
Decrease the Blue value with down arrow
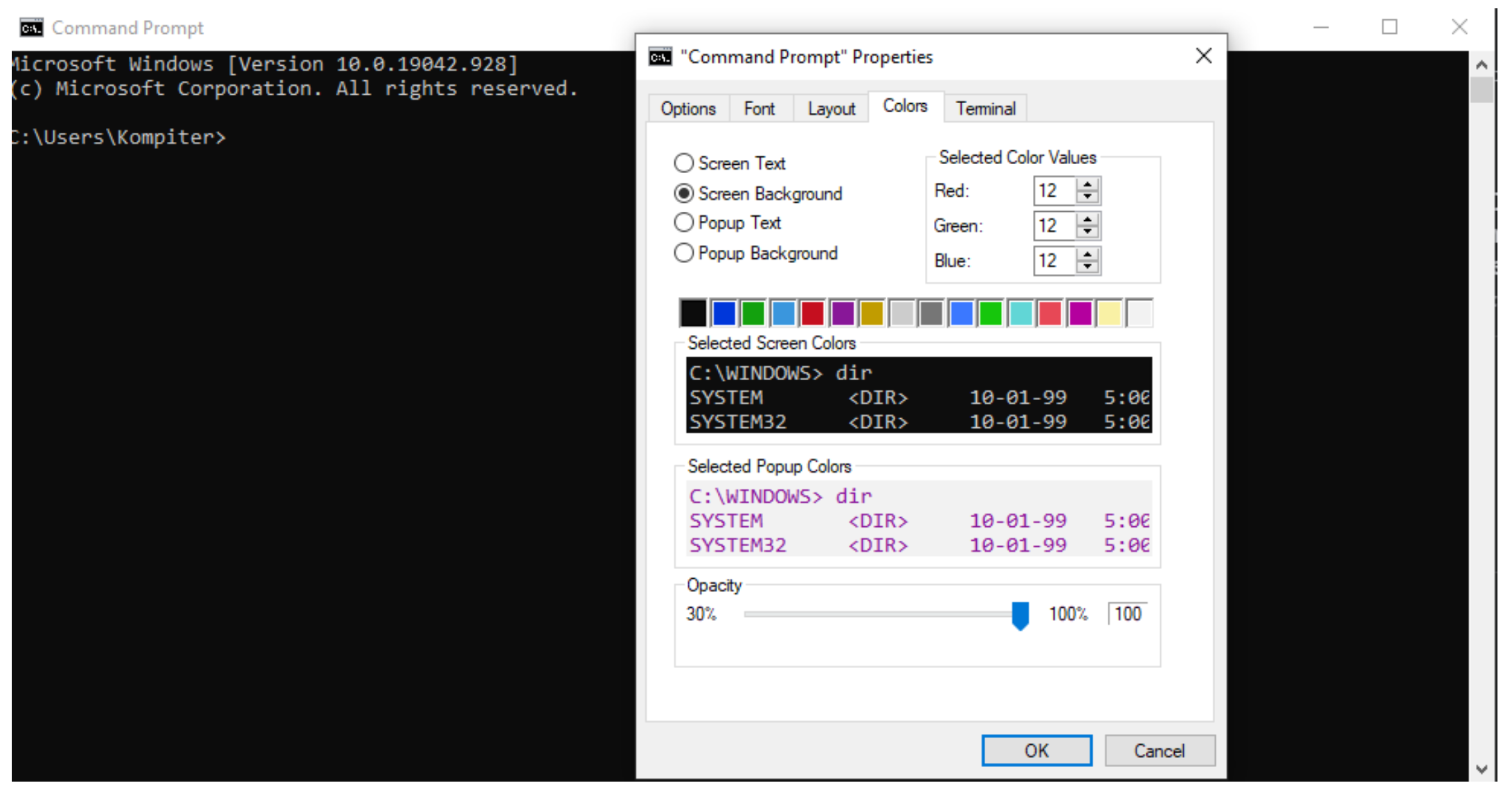click(x=1088, y=268)
